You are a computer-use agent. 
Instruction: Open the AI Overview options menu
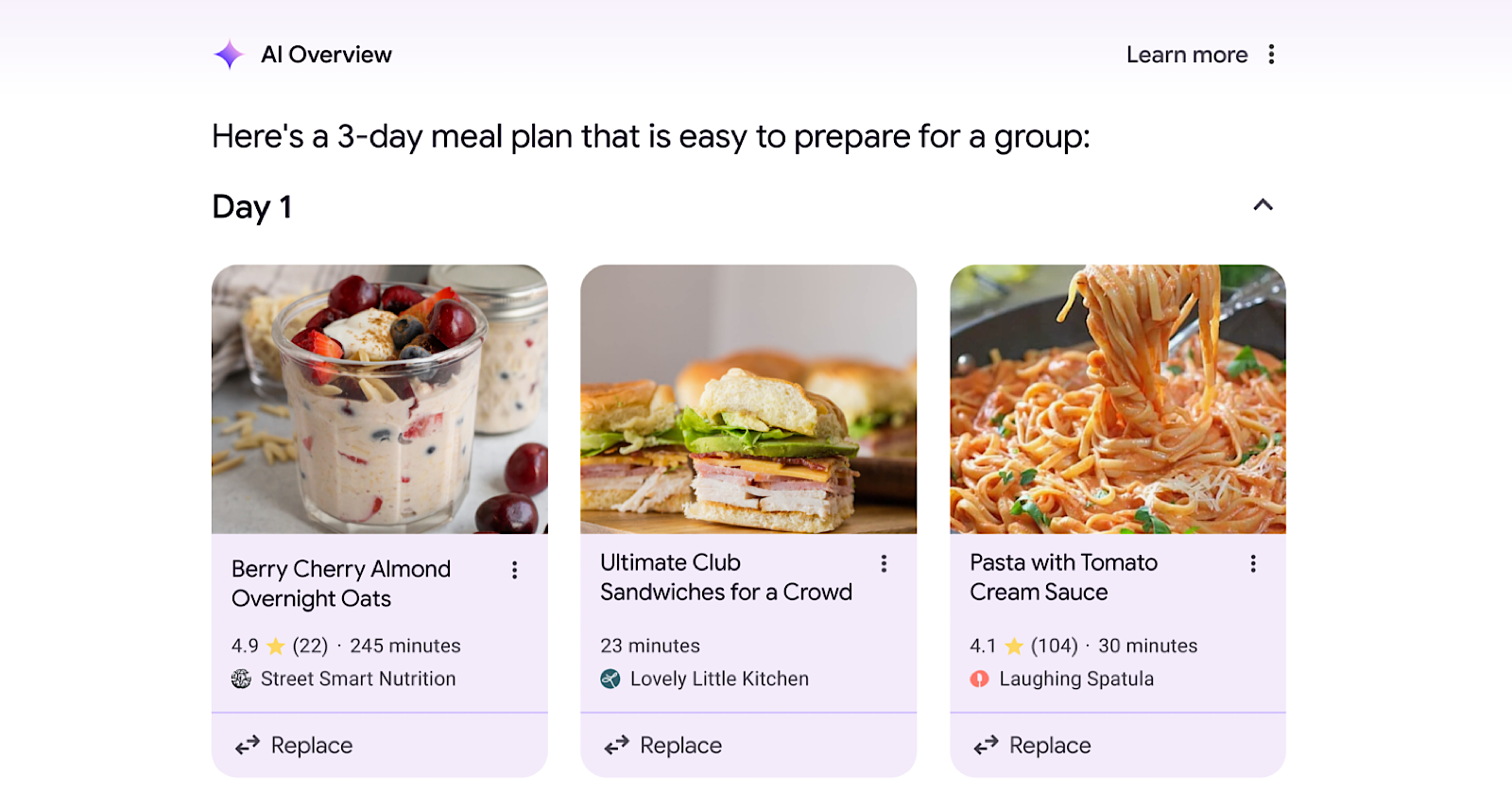(1273, 54)
